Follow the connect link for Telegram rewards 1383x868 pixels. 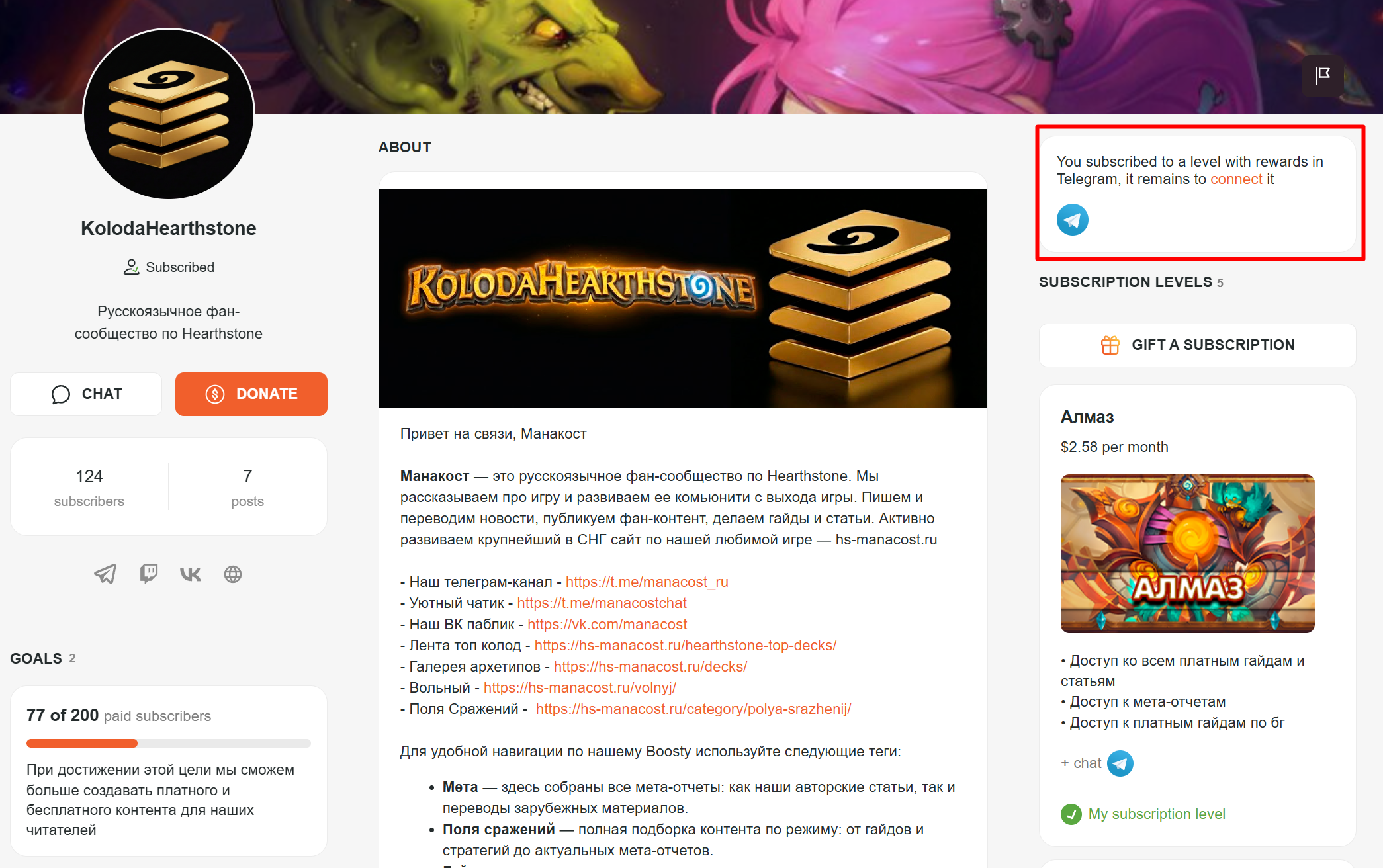click(1236, 179)
